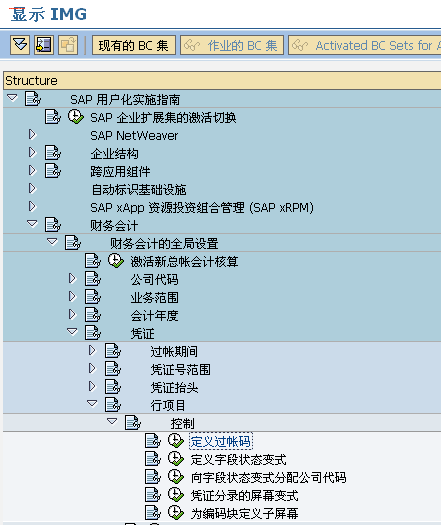Image resolution: width=441 pixels, height=525 pixels.
Task: Expand the 业务范围 node
Action: [72, 297]
